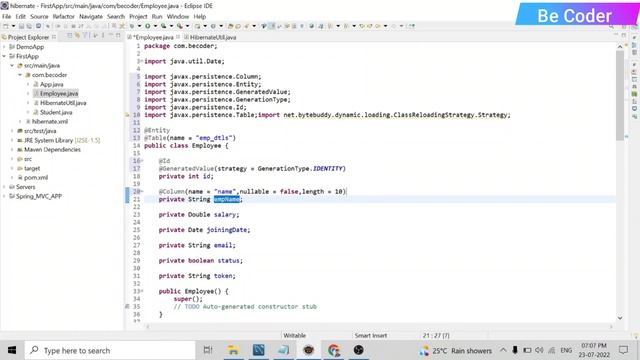Expand the Maven Dependencies node
The height and width of the screenshot is (360, 640).
click(x=12, y=150)
